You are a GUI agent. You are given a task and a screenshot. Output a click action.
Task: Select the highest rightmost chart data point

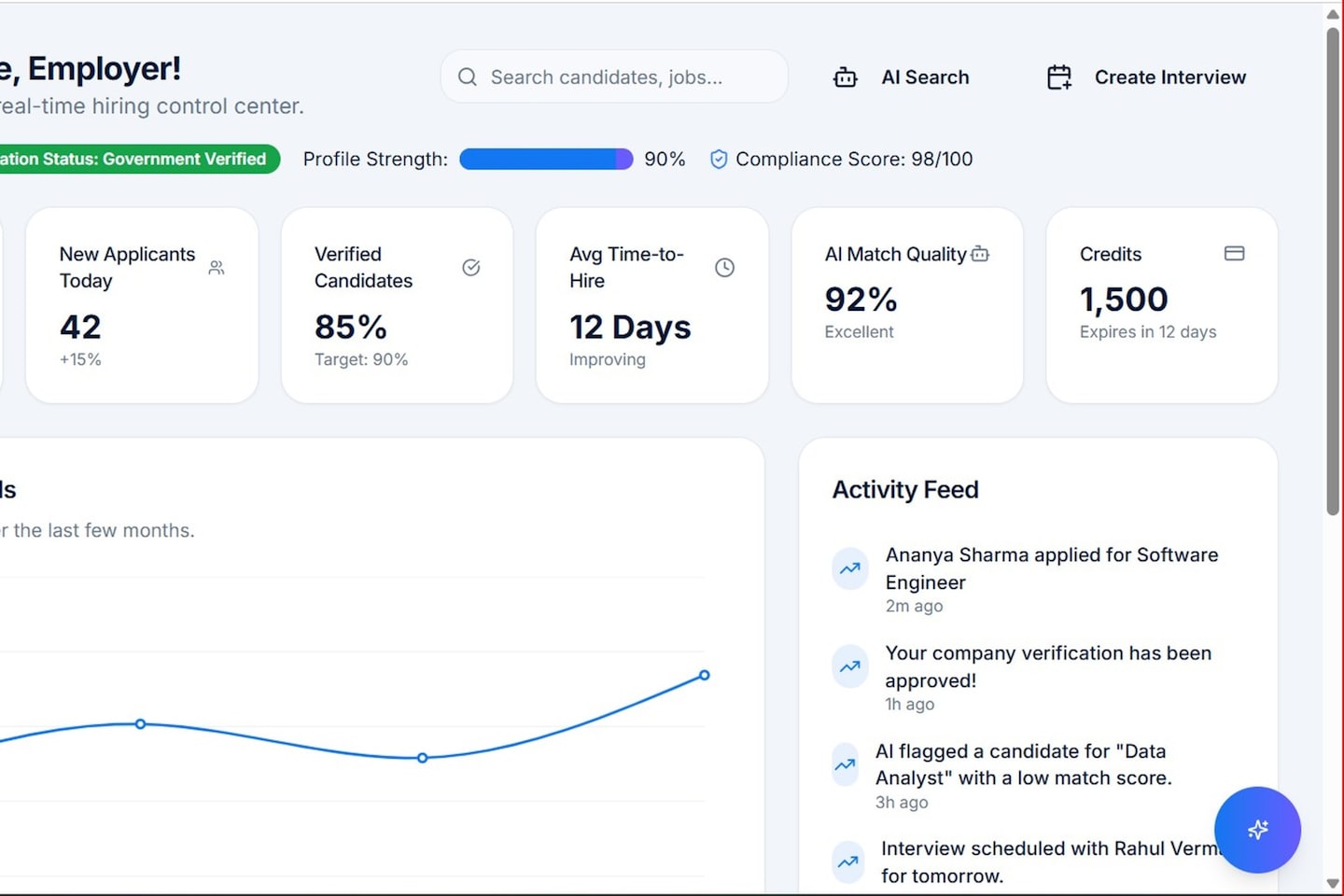705,675
